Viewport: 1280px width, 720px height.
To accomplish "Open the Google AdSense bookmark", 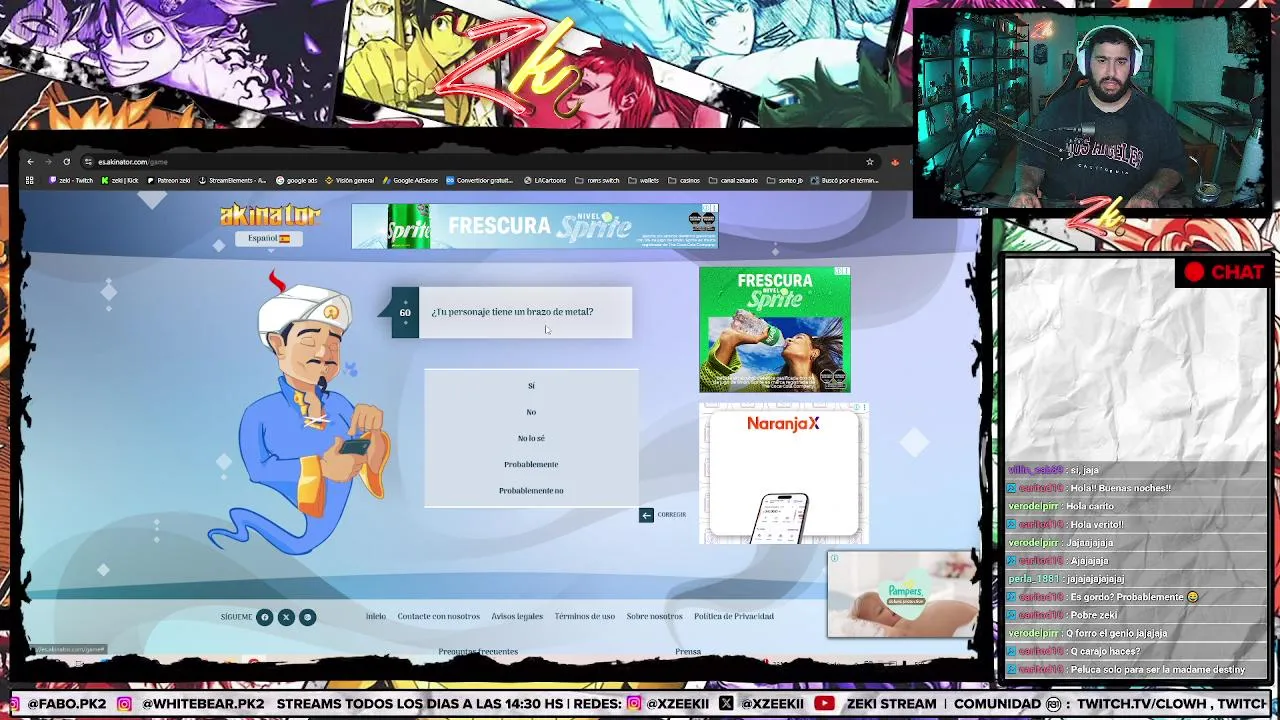I will click(410, 181).
